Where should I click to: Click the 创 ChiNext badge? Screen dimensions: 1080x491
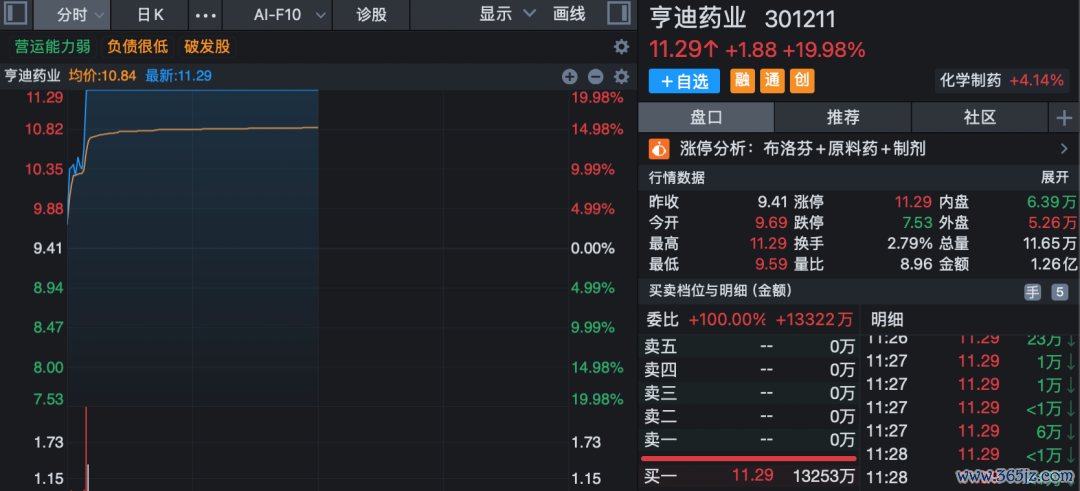[x=802, y=81]
